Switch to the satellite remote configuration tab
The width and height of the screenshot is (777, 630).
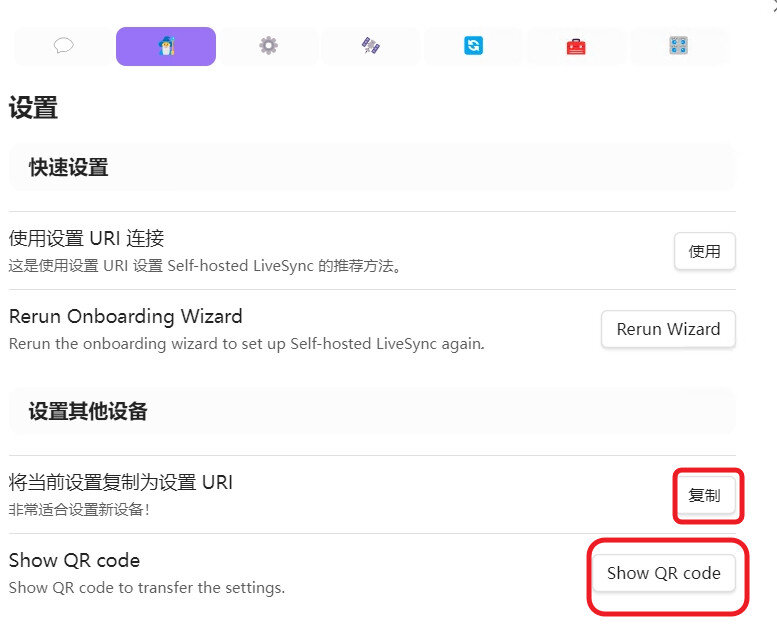point(371,46)
